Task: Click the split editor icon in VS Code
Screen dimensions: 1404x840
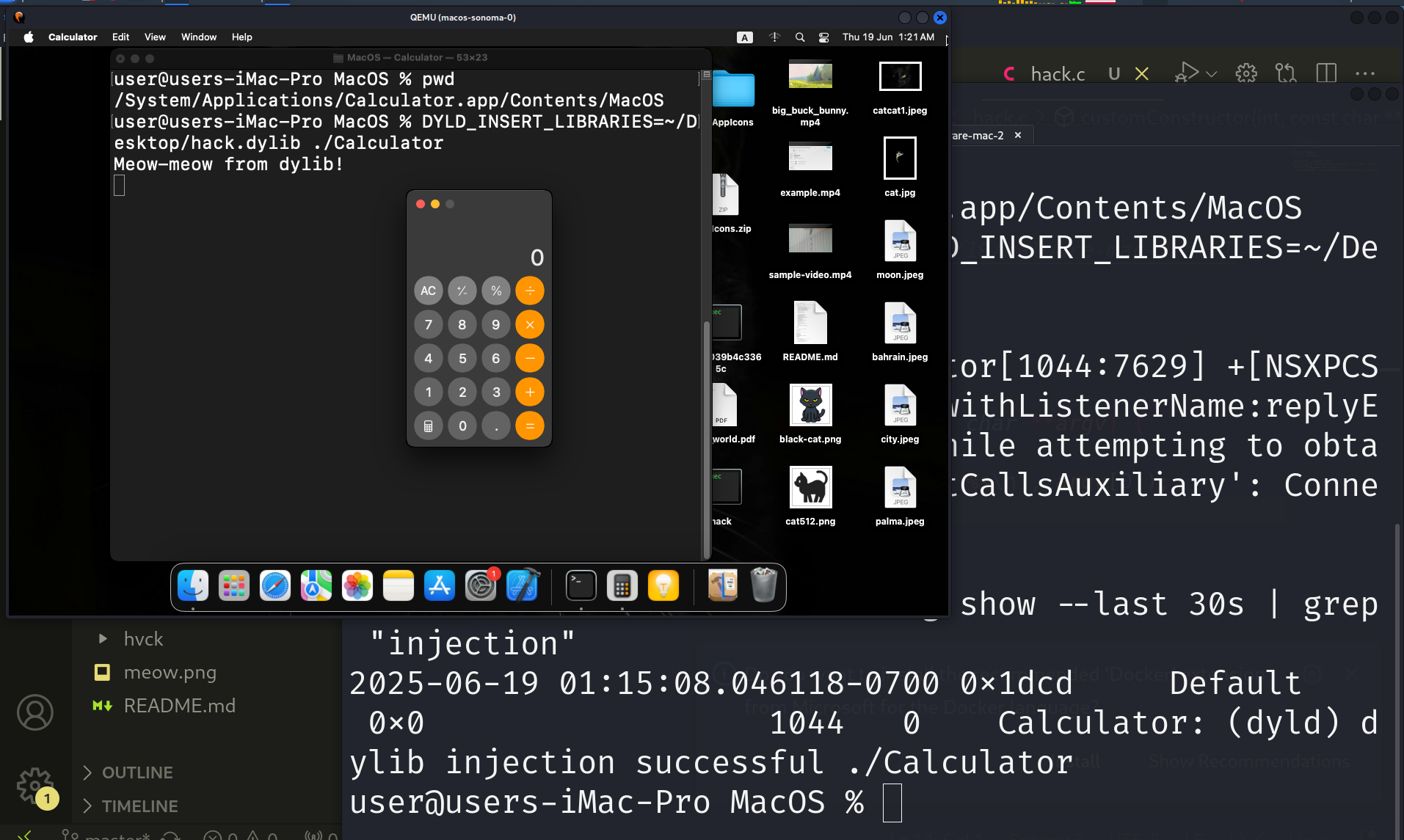Action: 1326,73
